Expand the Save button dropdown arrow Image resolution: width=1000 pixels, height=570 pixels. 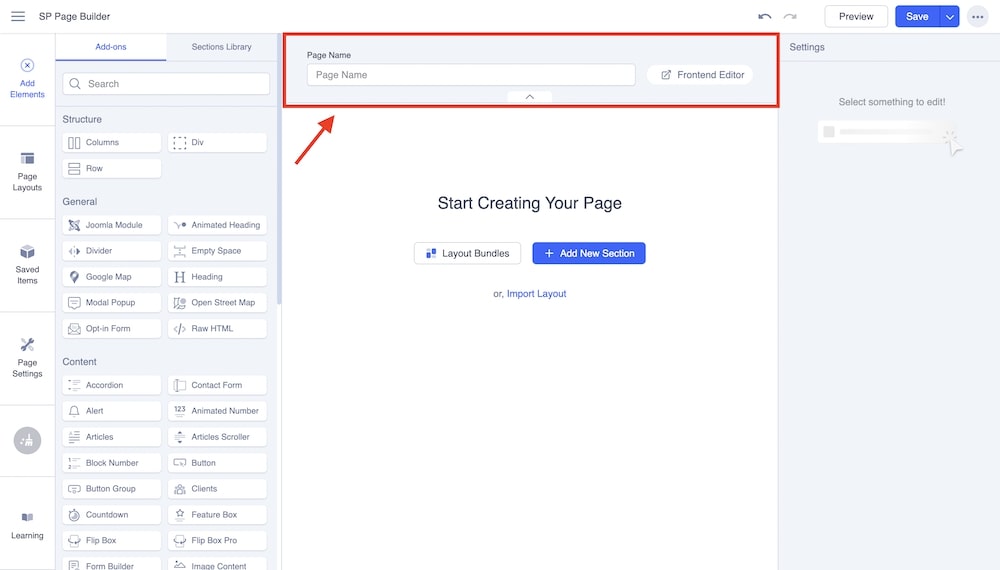(949, 17)
